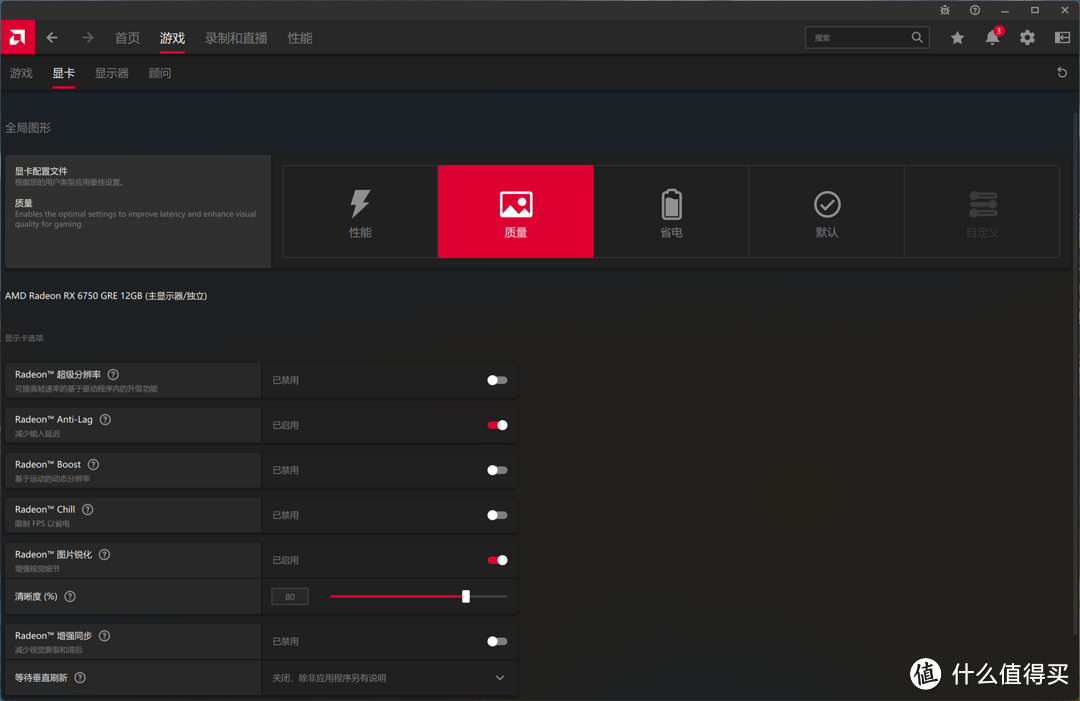Enable Radeon Chill toggle
1080x701 pixels.
tap(497, 515)
